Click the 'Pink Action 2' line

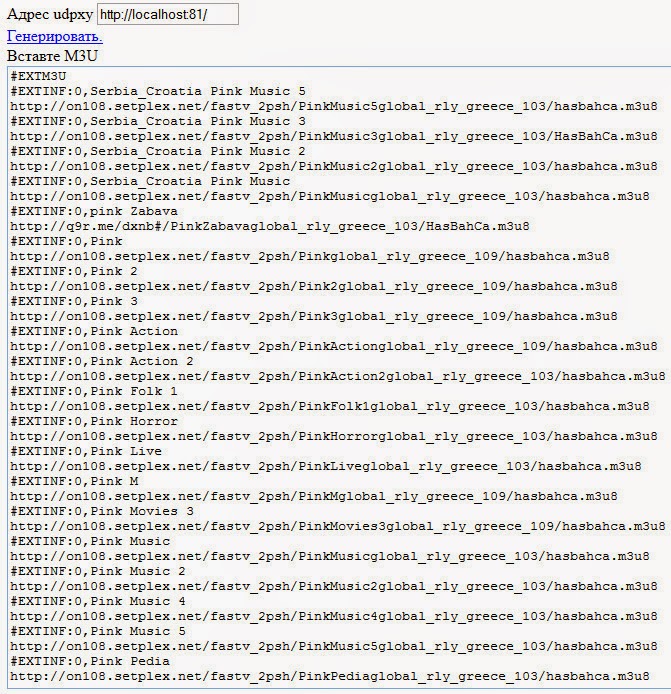click(102, 361)
